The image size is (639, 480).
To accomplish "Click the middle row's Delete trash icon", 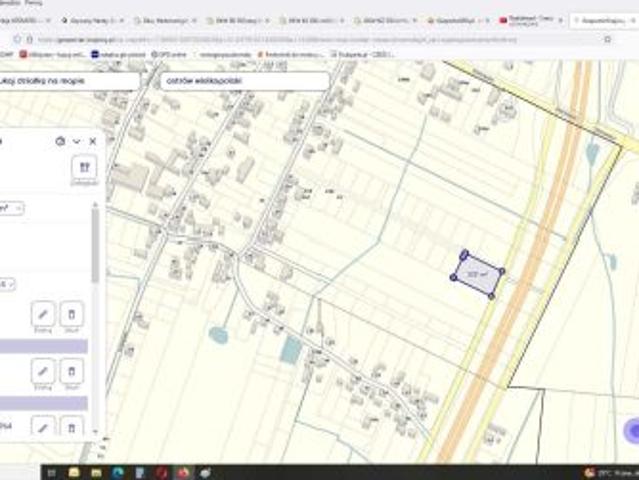I will 71,371.
